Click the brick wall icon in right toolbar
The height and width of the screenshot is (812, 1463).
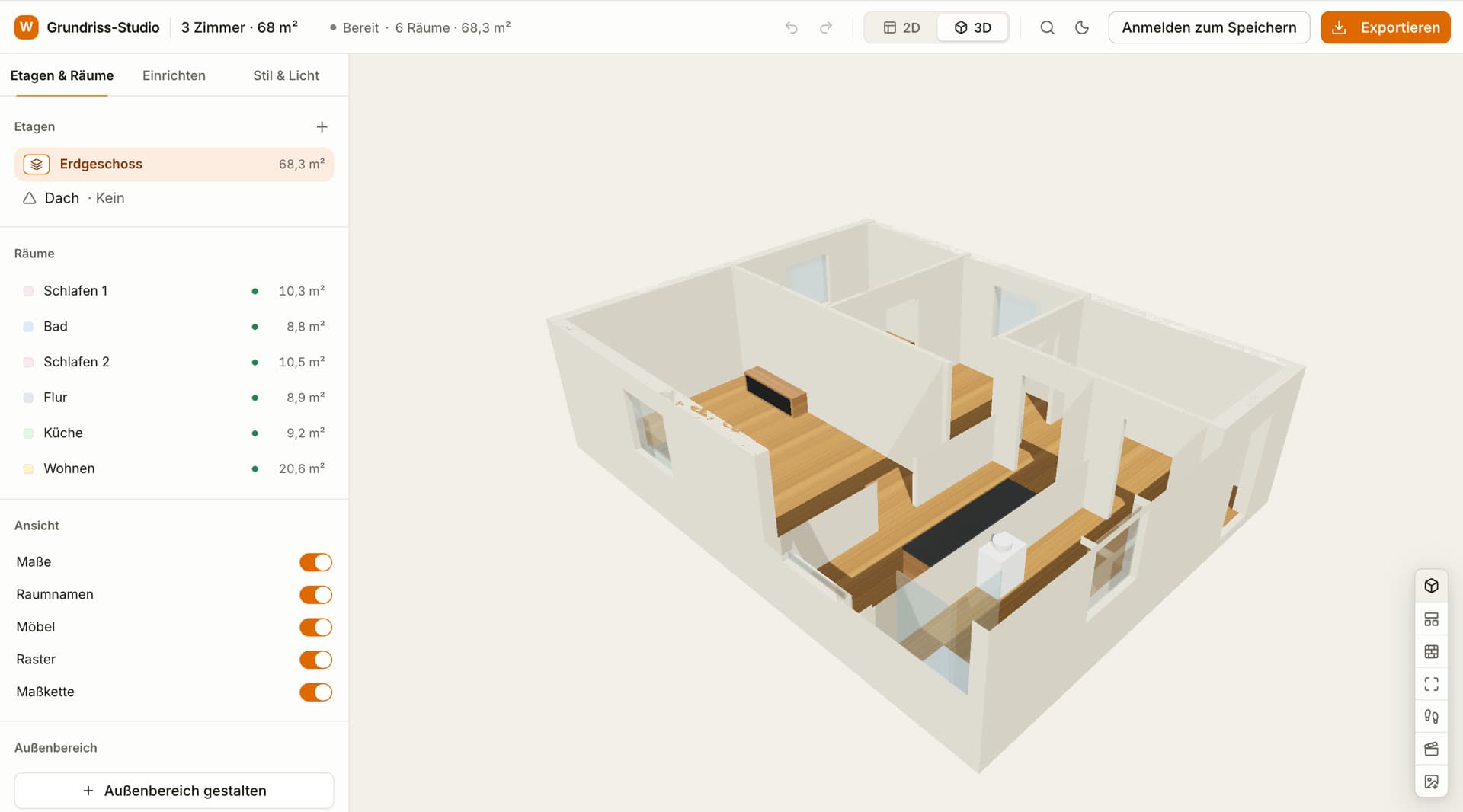click(x=1432, y=652)
